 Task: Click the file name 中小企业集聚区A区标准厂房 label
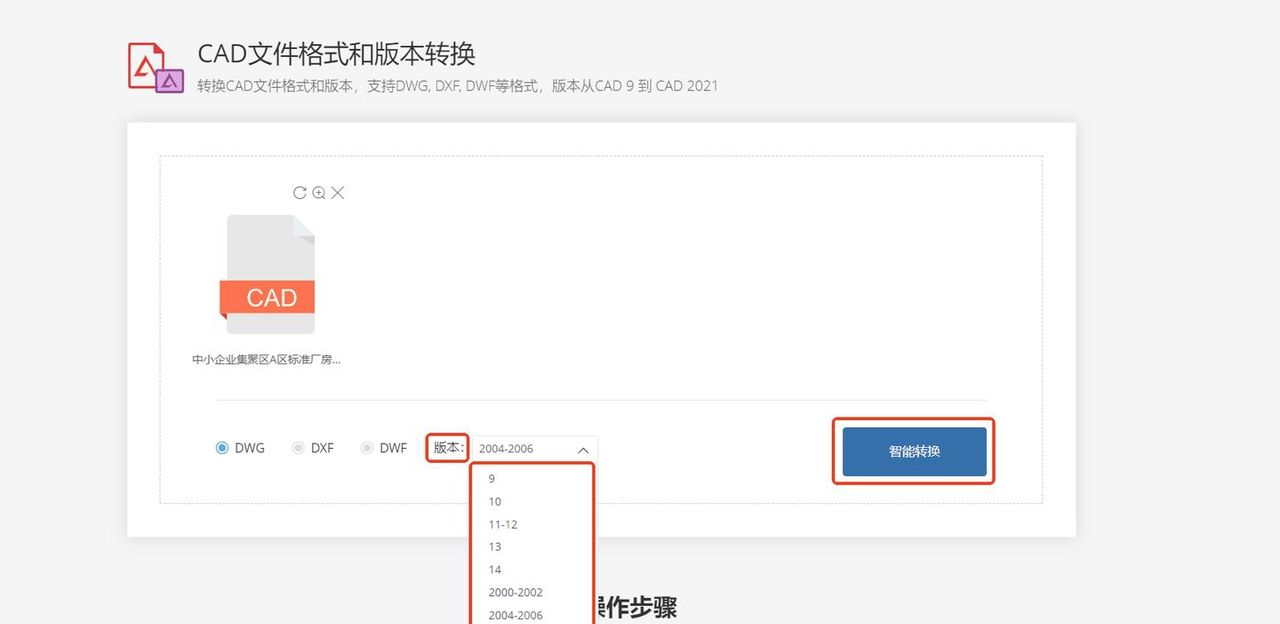pyautogui.click(x=266, y=358)
